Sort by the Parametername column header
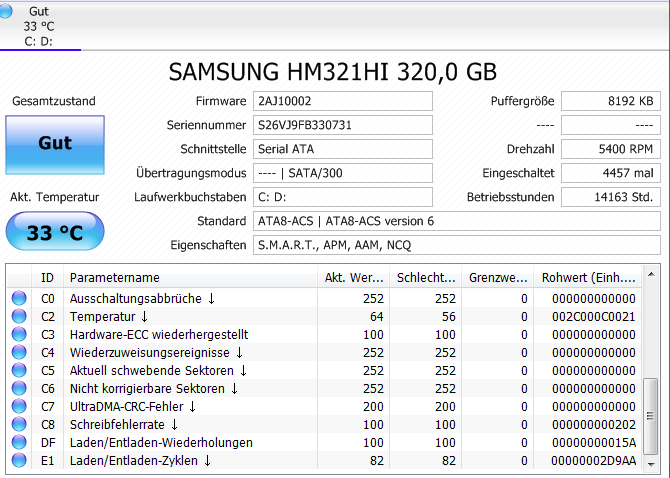Viewport: 670px width, 478px height. (x=191, y=278)
